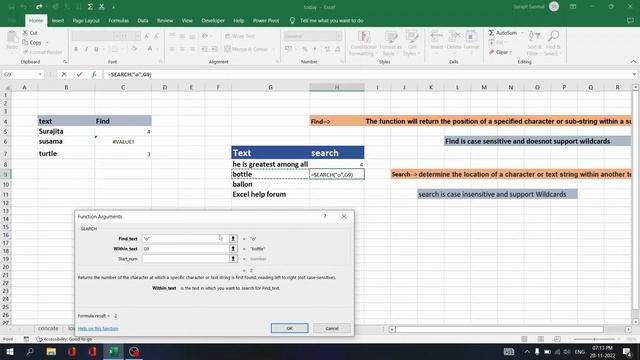The image size is (640, 360).
Task: Open the Copy dropdown arrow
Action: point(47,42)
